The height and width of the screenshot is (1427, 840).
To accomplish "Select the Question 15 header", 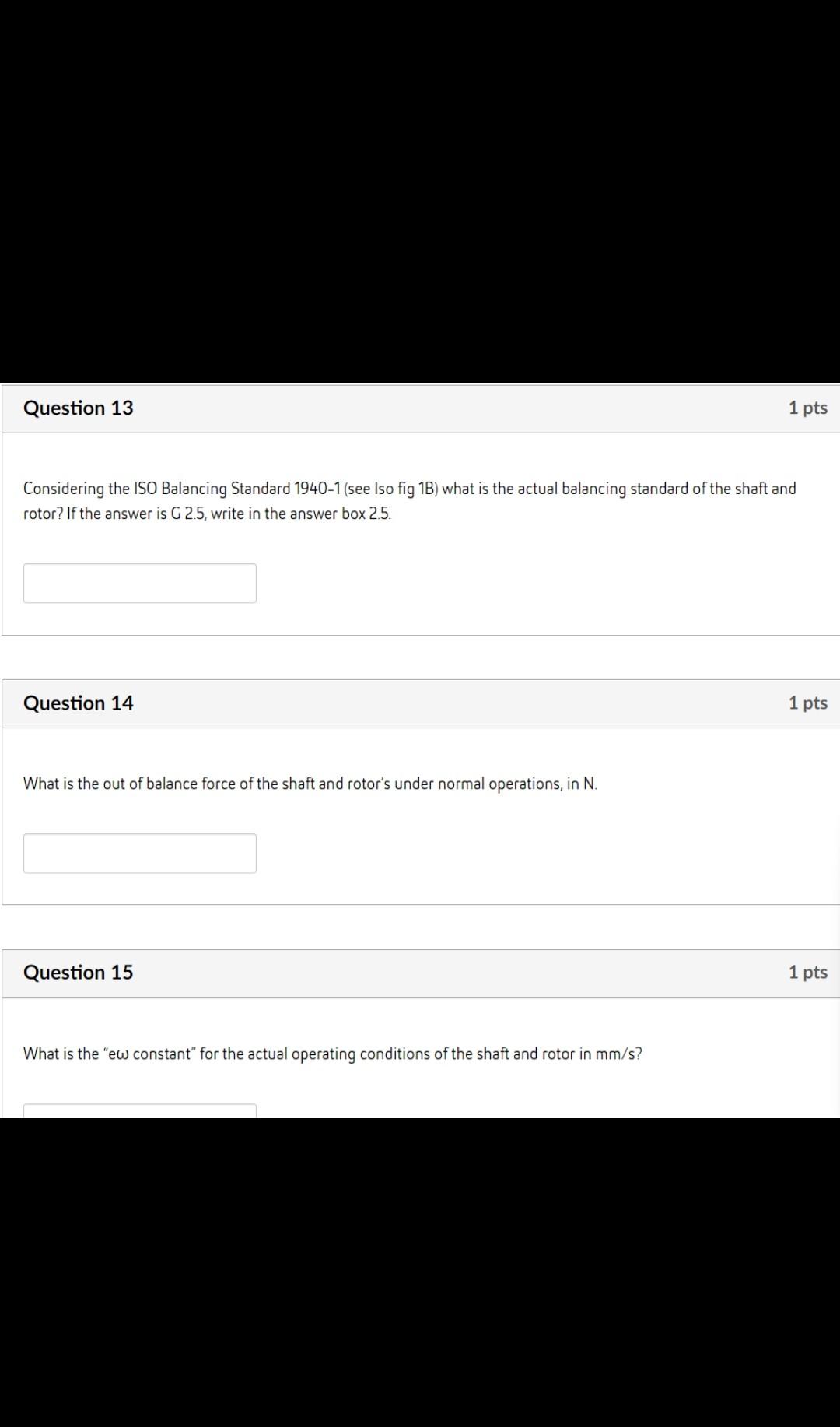I will point(79,972).
